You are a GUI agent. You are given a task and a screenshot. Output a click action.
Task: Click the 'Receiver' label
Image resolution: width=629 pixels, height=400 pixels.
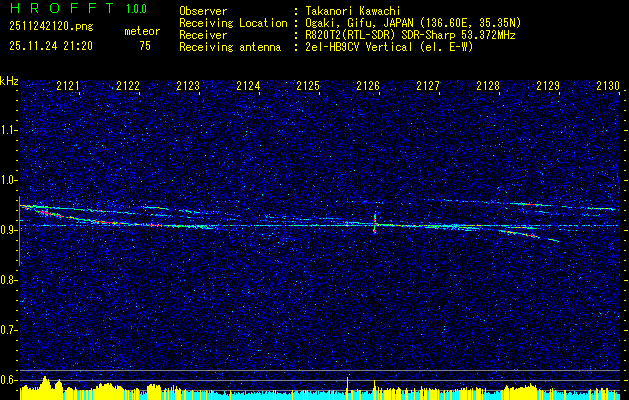coord(203,35)
